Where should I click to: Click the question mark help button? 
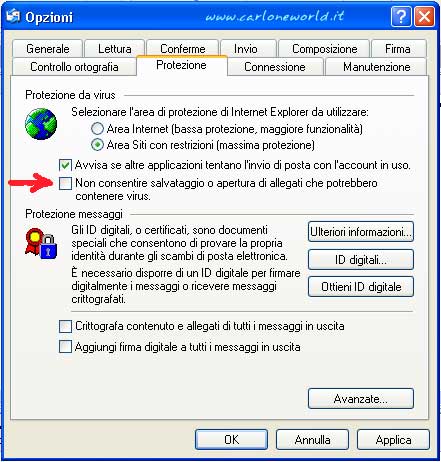pos(401,16)
